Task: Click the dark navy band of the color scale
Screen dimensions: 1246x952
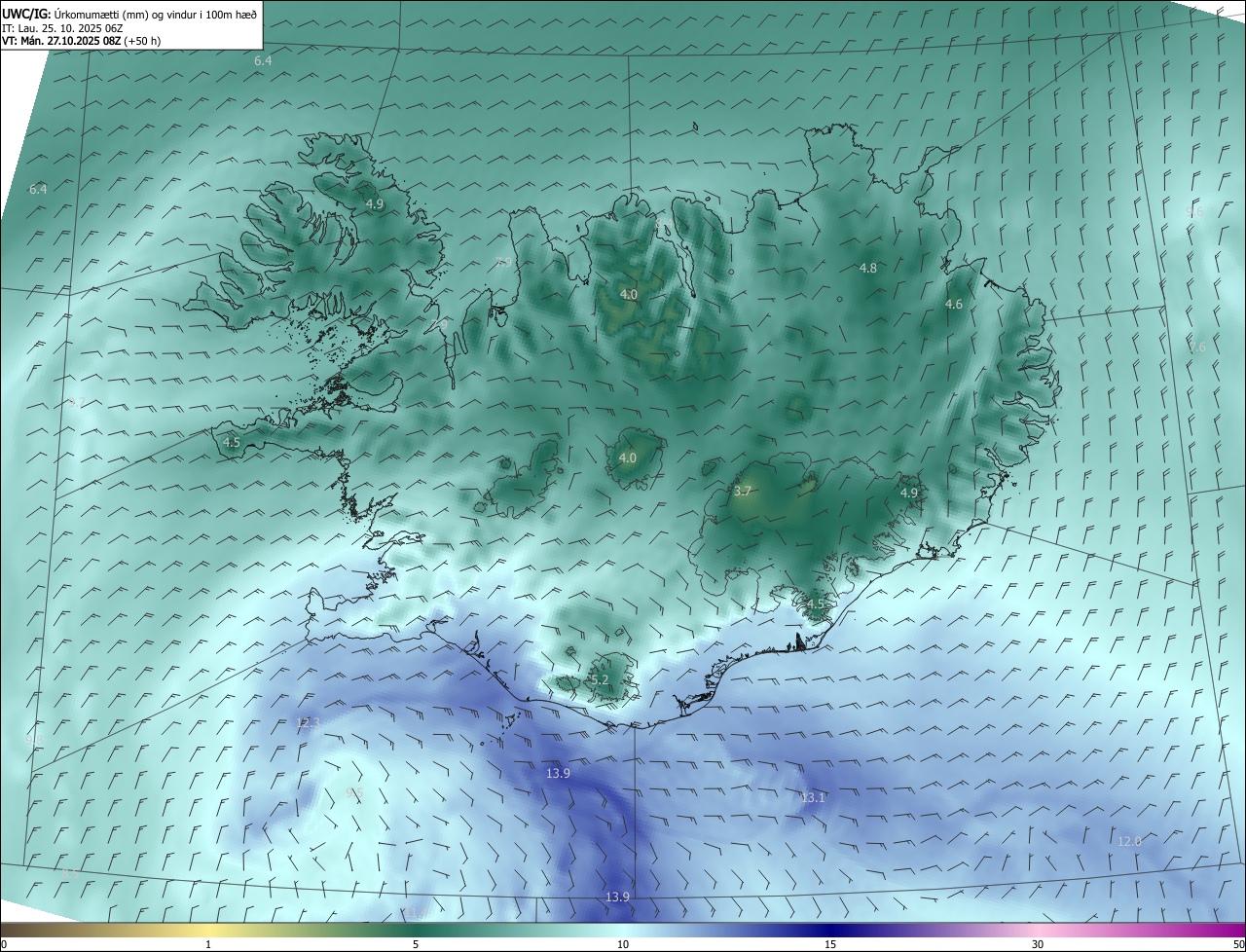Action: pyautogui.click(x=830, y=930)
